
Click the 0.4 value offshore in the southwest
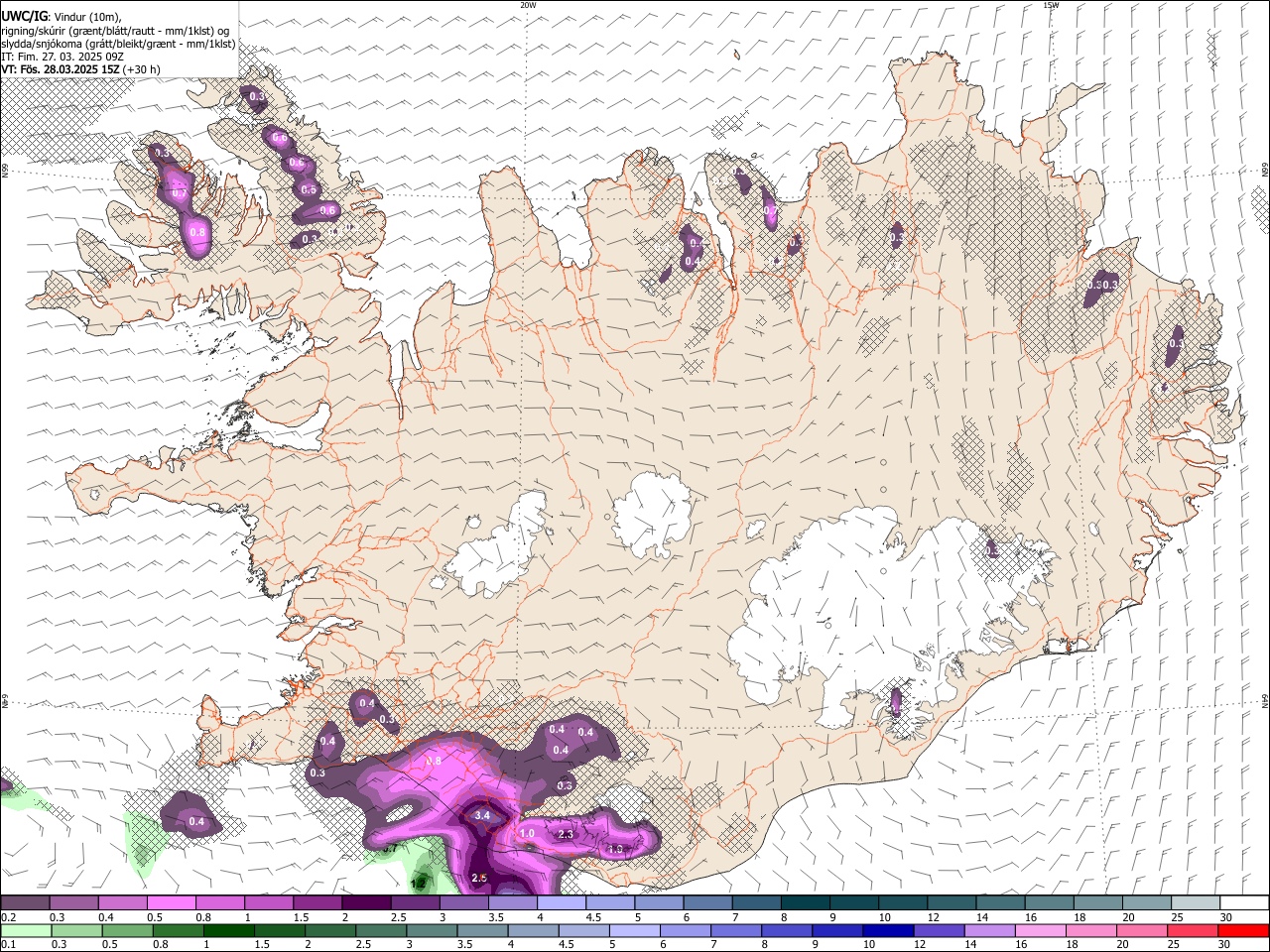pos(196,821)
